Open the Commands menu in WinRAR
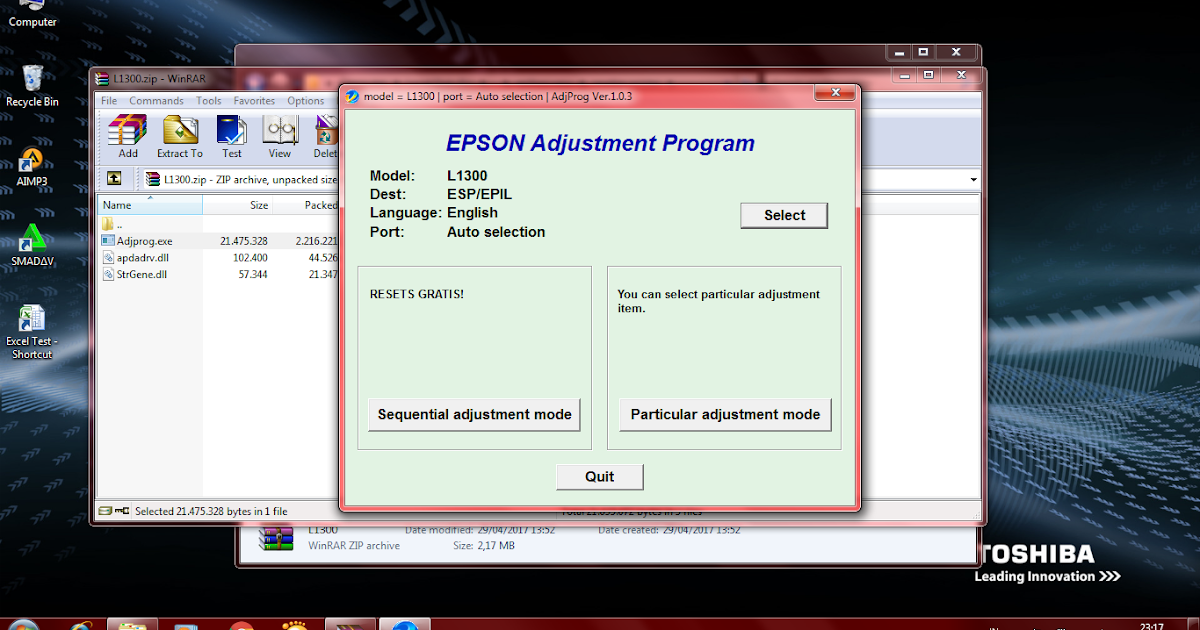The image size is (1200, 630). click(156, 101)
